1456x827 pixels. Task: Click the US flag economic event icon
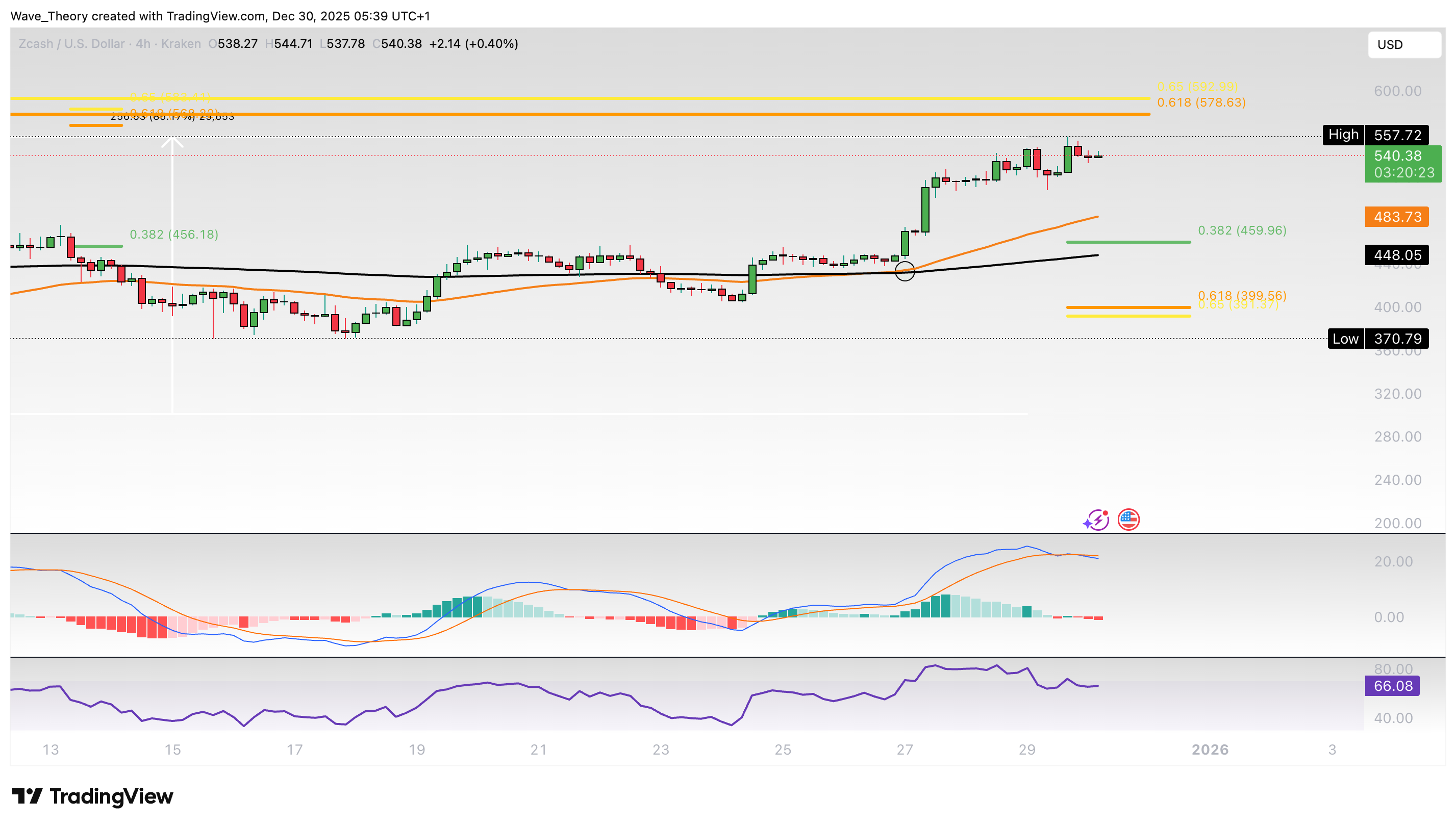pos(1128,519)
